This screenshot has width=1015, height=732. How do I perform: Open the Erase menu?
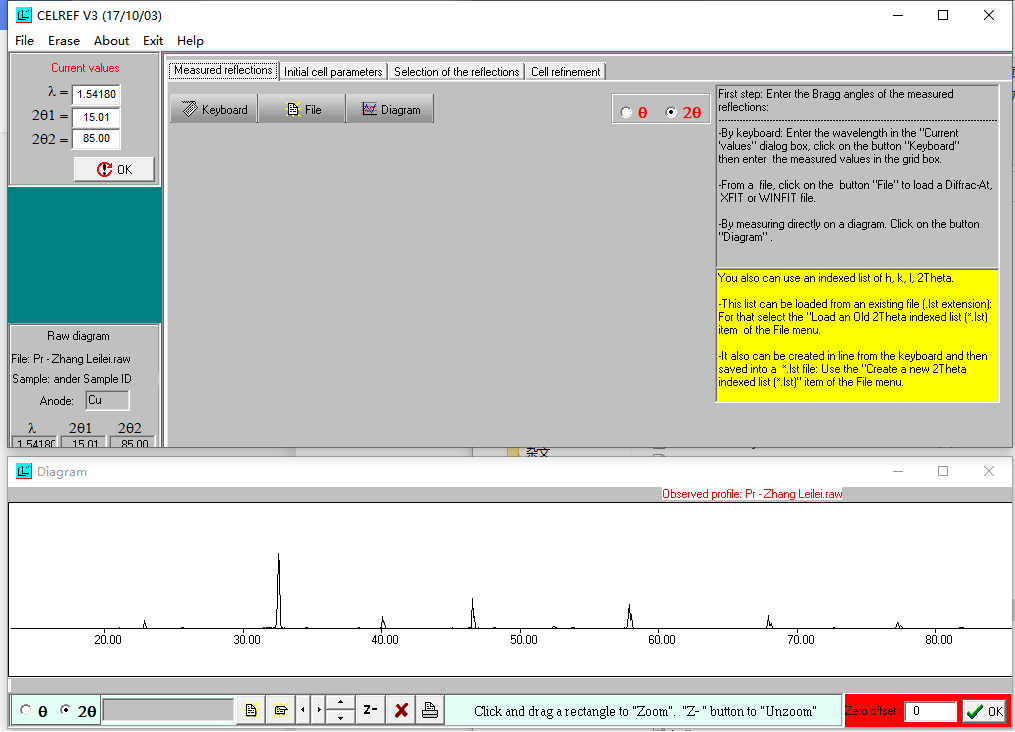tap(64, 41)
